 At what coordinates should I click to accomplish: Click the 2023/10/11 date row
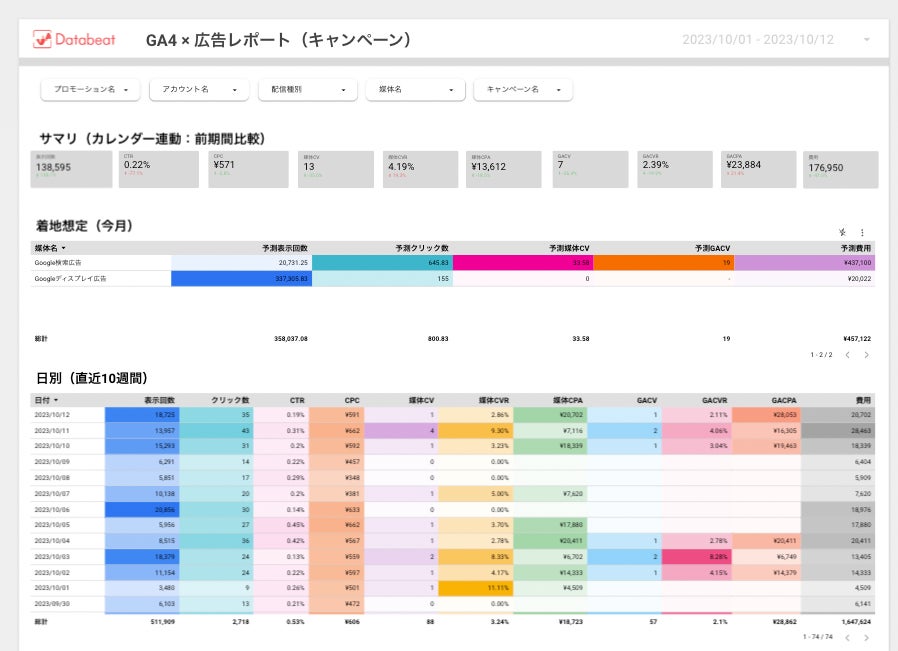coord(452,431)
